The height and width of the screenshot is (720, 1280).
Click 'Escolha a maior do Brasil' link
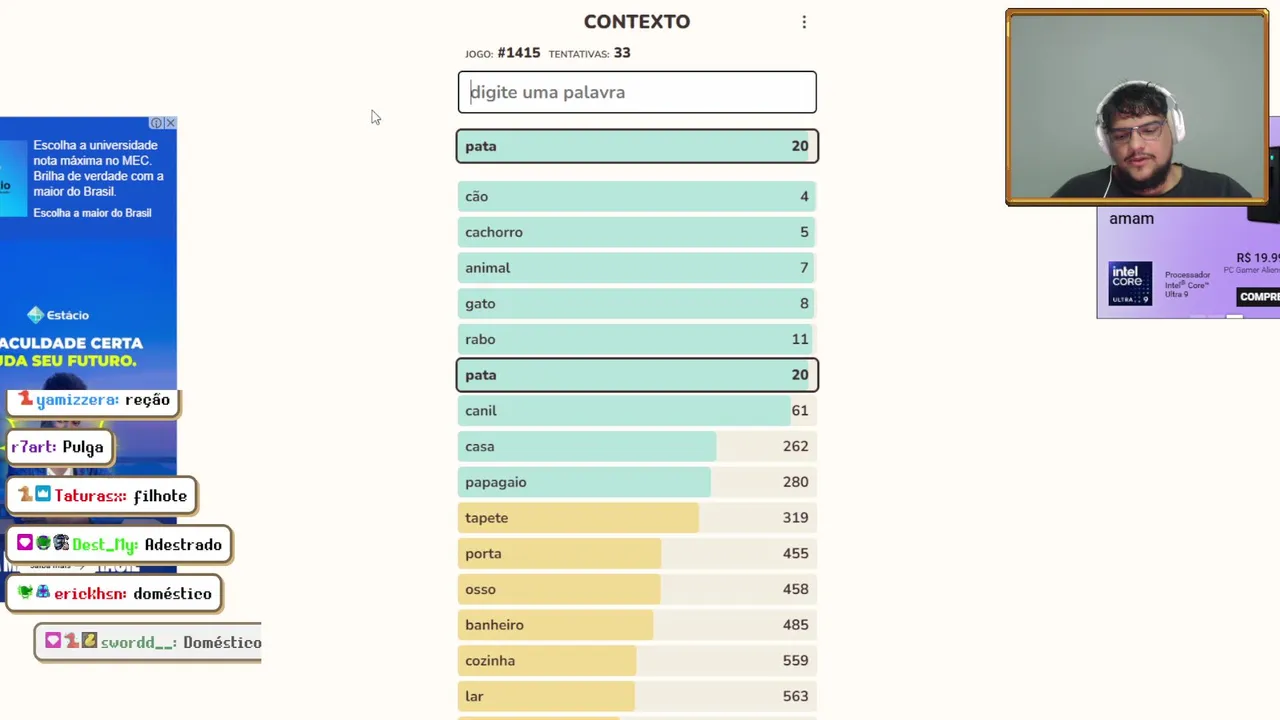[x=92, y=213]
